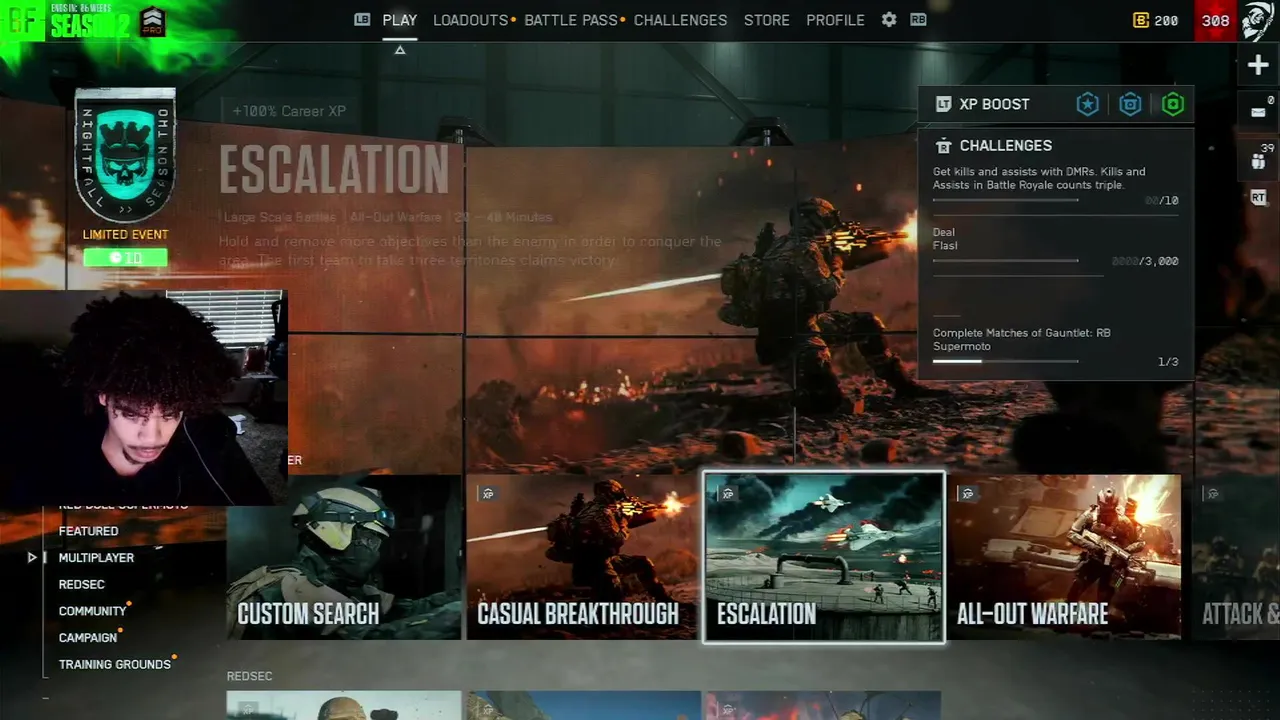Open the settings gear icon
This screenshot has width=1280, height=720.
pyautogui.click(x=889, y=19)
